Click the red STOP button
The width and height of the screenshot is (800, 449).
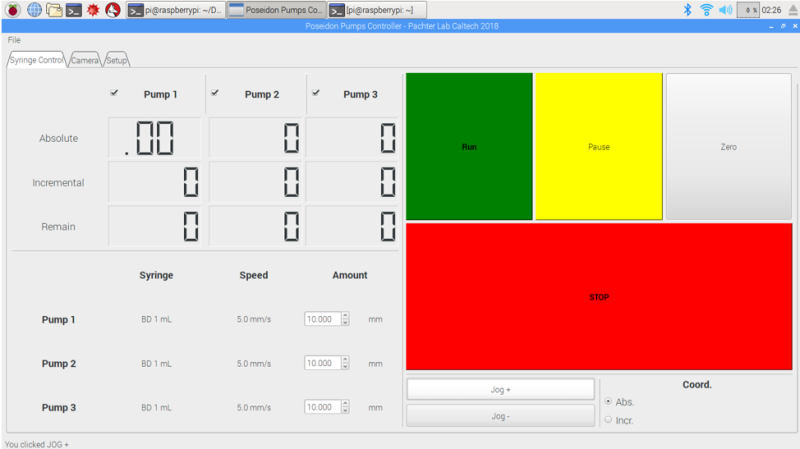(x=598, y=297)
